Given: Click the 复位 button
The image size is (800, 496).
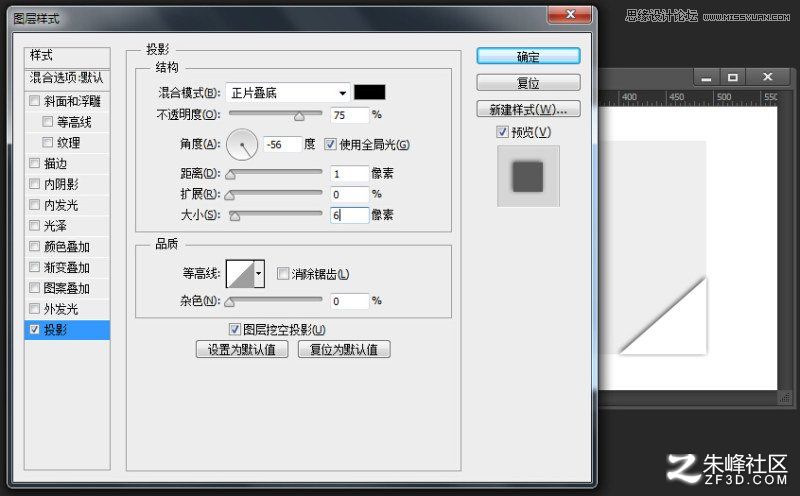Looking at the screenshot, I should pyautogui.click(x=528, y=83).
